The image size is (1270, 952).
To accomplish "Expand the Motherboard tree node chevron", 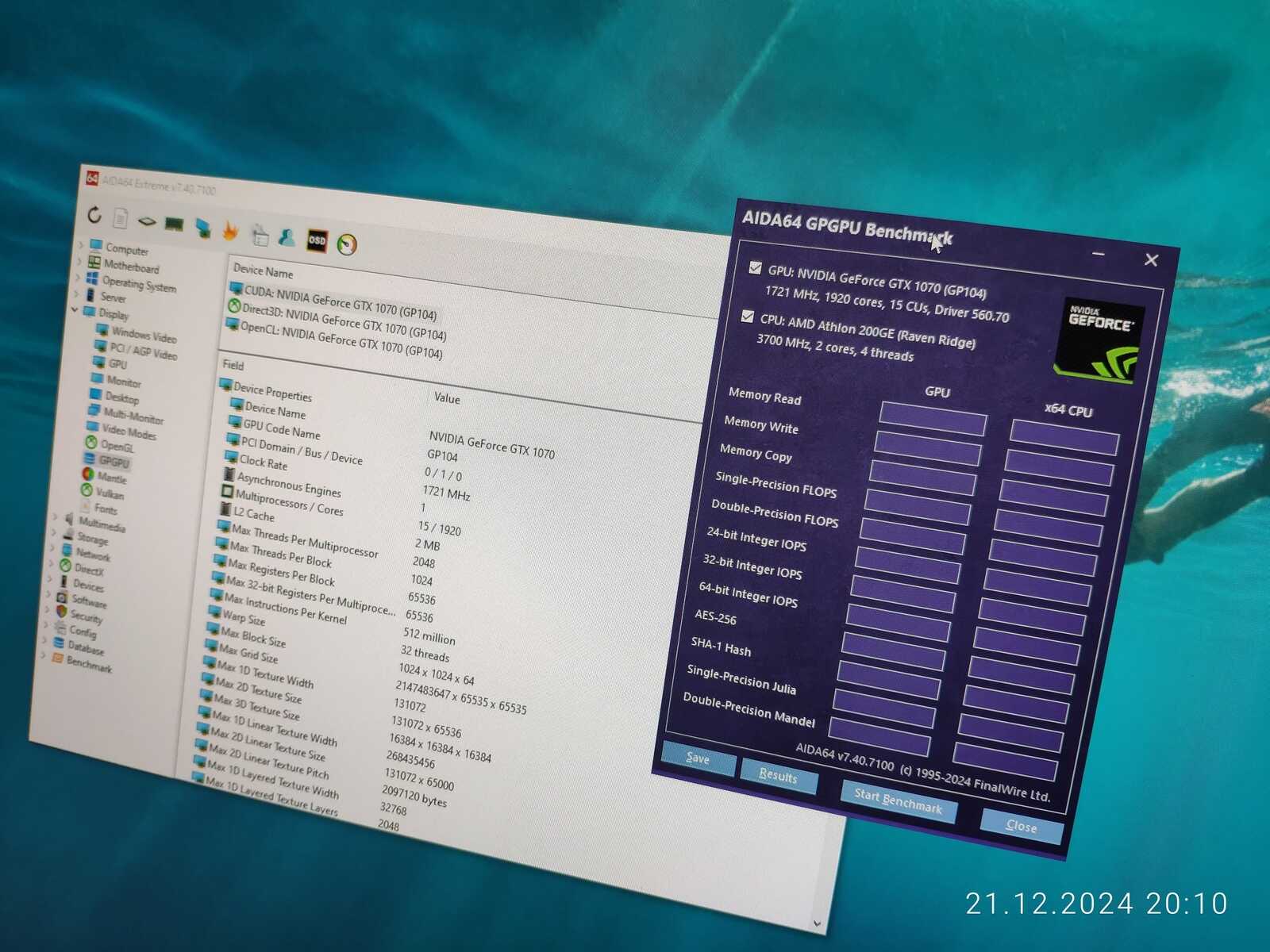I will [79, 260].
